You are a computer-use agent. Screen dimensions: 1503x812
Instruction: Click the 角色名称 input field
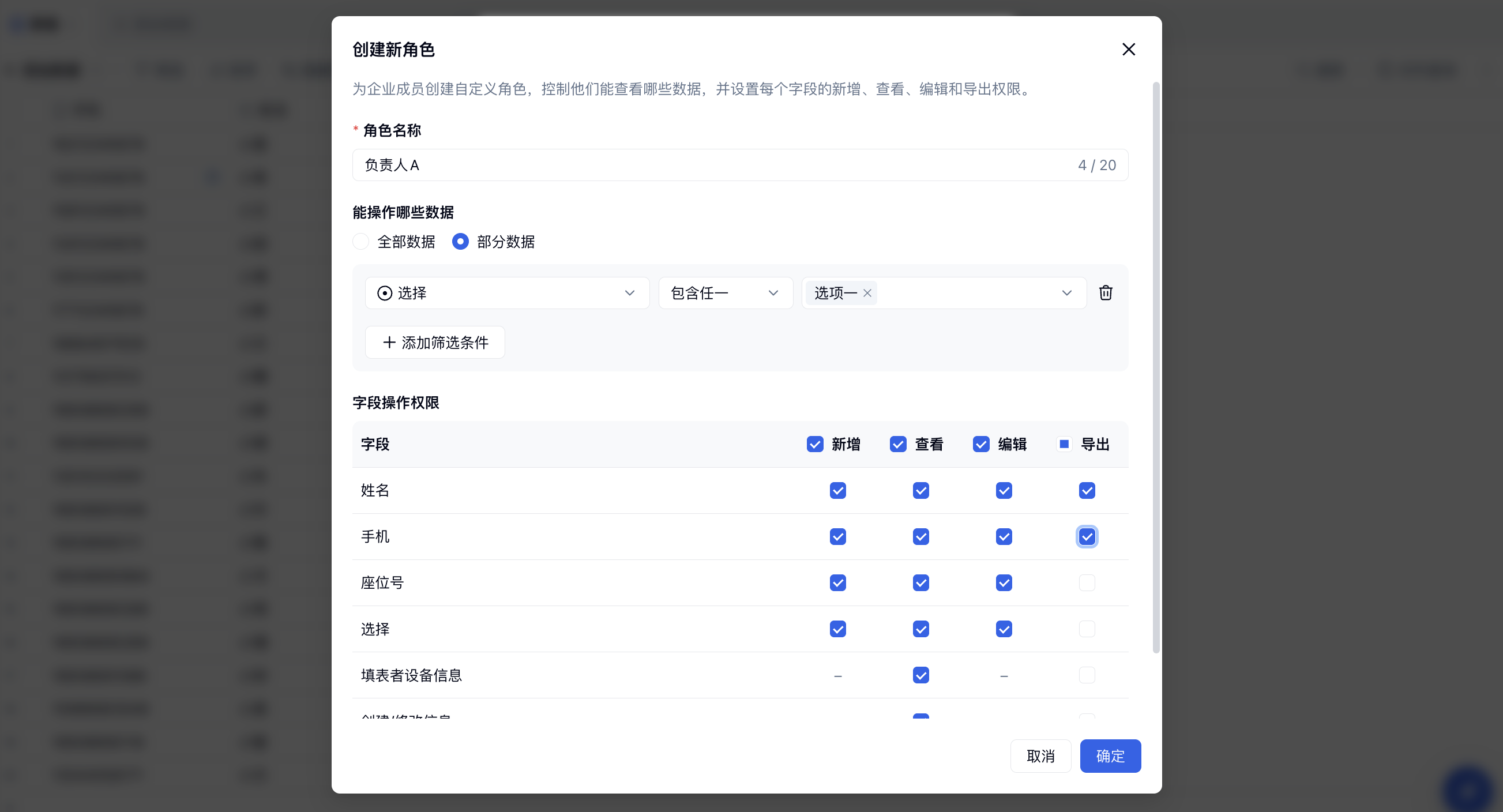[740, 165]
